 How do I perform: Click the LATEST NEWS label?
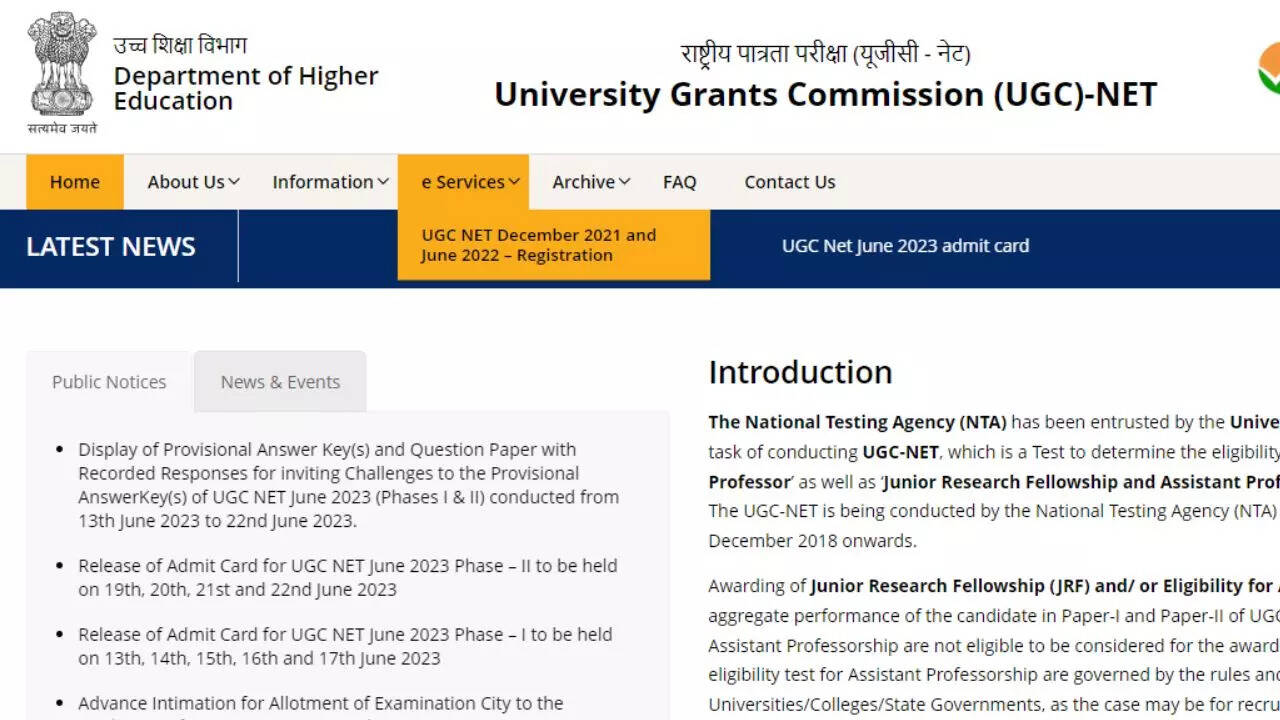tap(111, 247)
